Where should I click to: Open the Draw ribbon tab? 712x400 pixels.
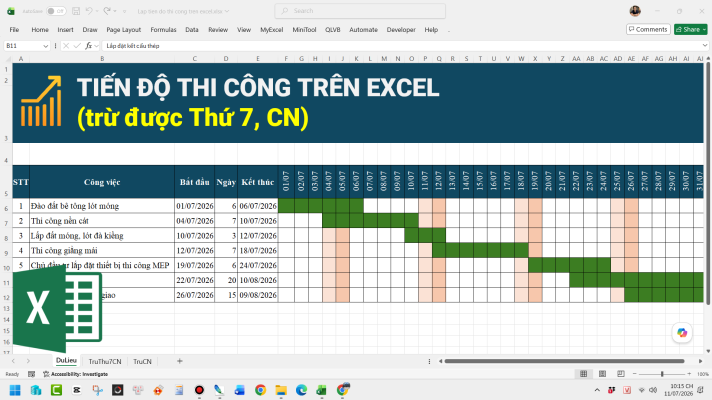click(90, 30)
